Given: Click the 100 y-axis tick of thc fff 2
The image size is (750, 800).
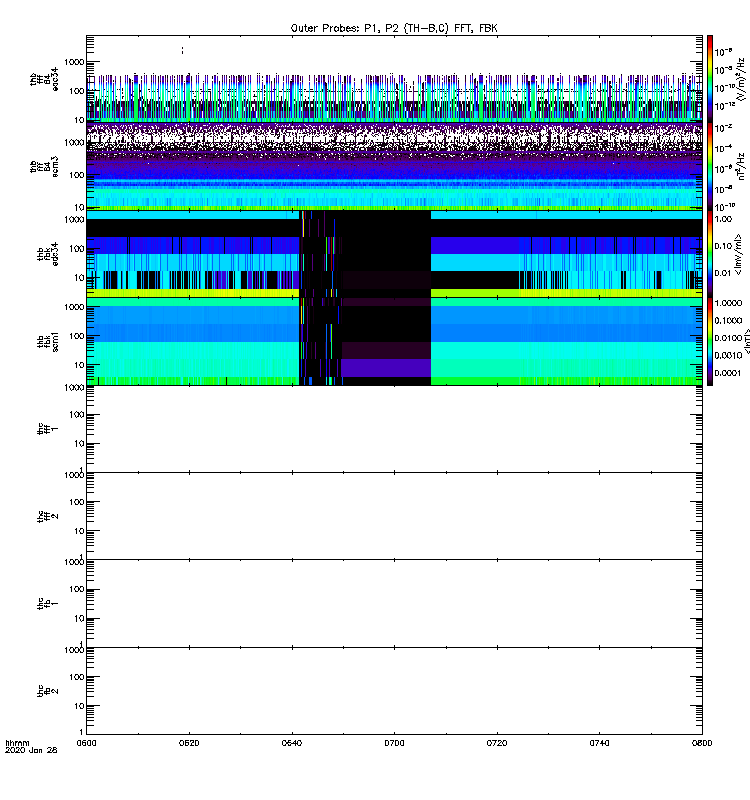Looking at the screenshot, I should coord(77,502).
